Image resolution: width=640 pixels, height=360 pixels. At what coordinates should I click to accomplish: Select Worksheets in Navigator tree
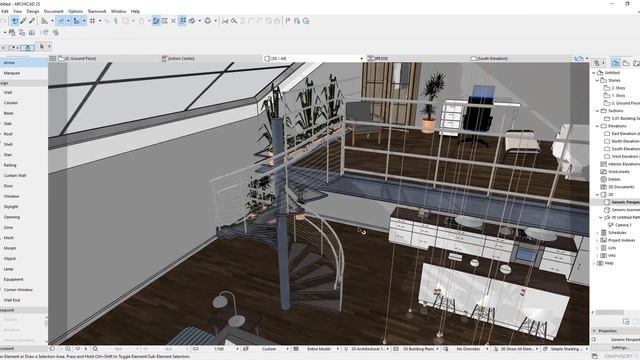pos(620,172)
